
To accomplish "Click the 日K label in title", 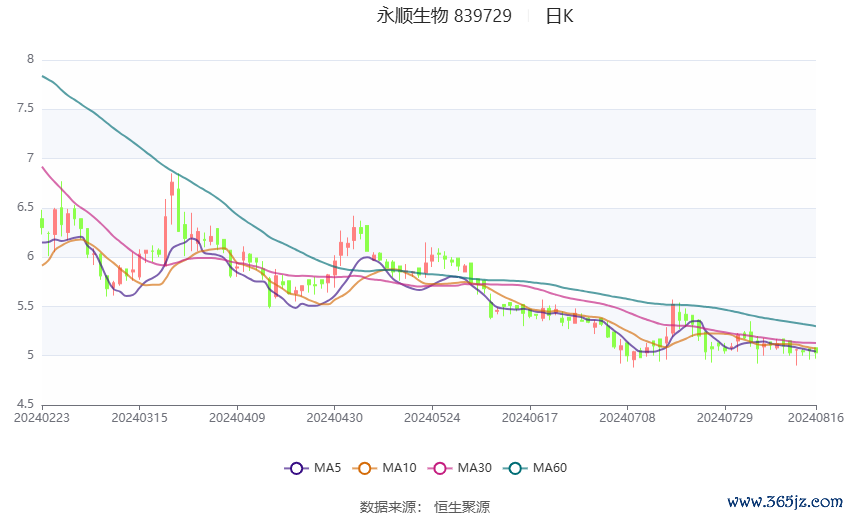I will coord(559,16).
